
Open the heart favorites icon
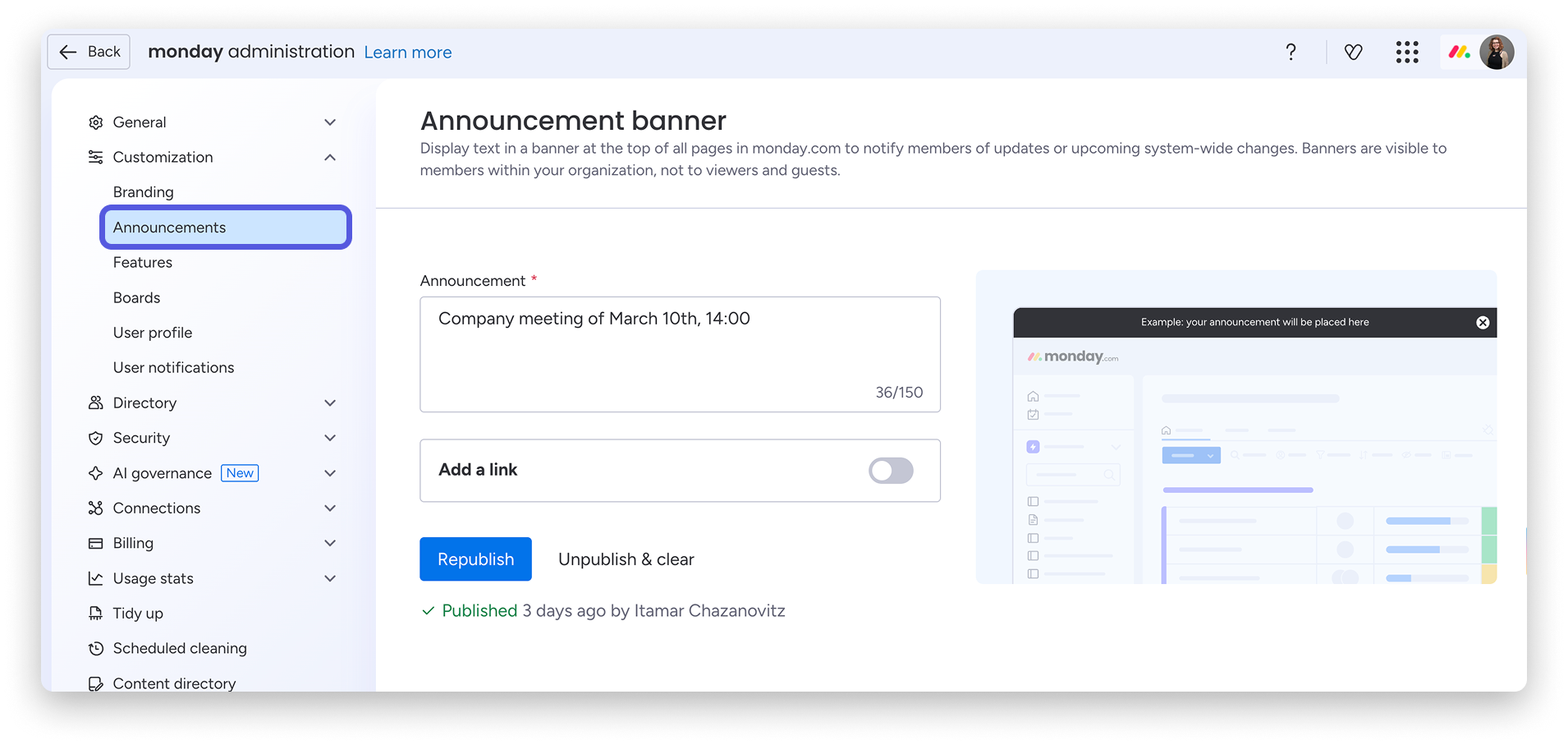1353,52
